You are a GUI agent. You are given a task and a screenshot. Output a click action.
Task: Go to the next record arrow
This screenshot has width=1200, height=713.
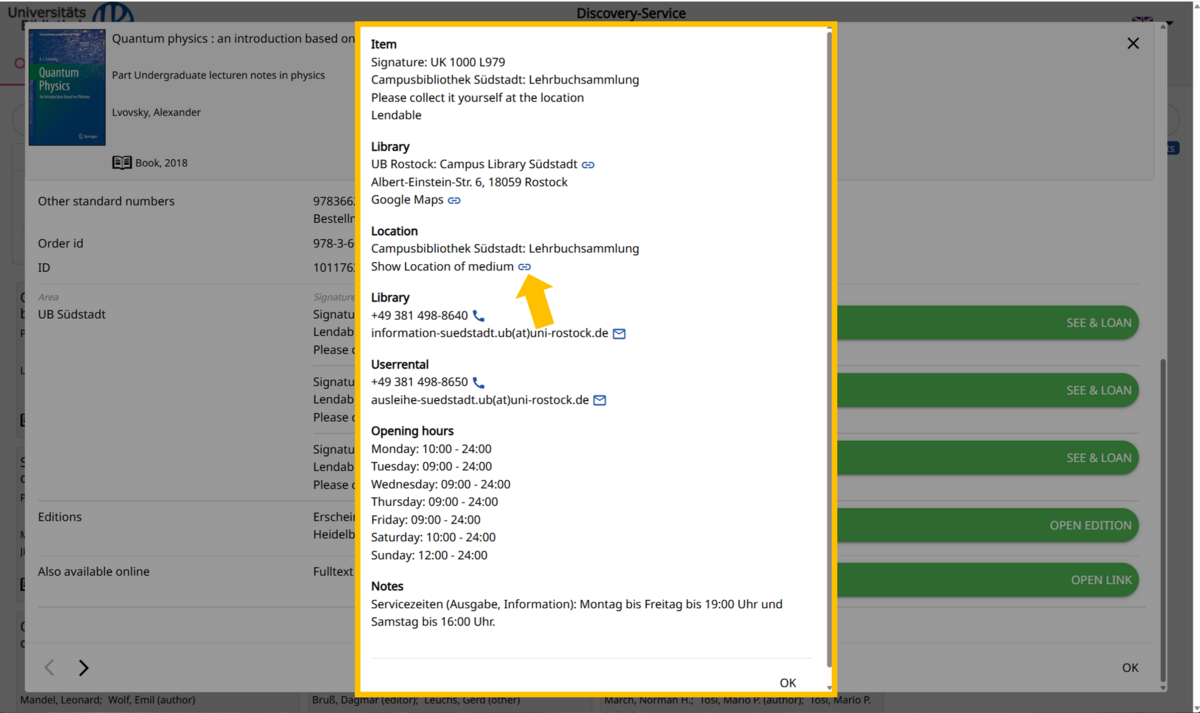[x=84, y=668]
